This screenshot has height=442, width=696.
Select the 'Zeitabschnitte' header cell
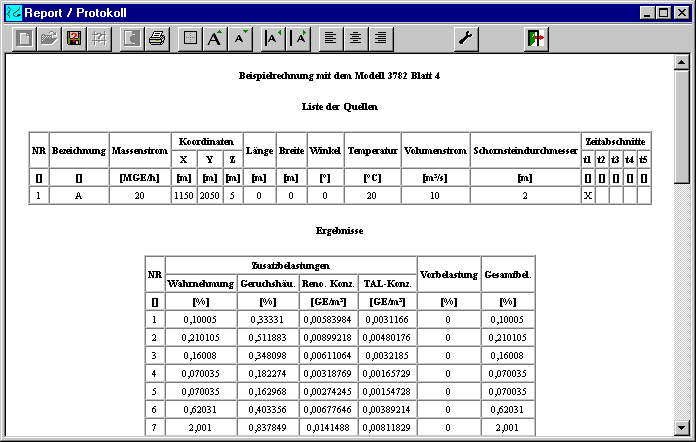pos(615,142)
